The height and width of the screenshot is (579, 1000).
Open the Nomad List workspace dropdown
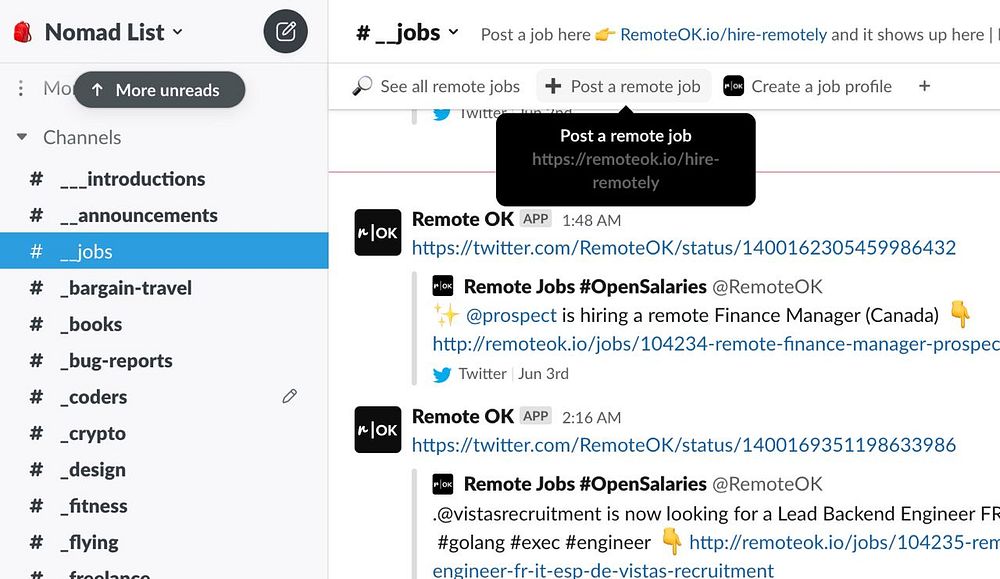pyautogui.click(x=113, y=32)
